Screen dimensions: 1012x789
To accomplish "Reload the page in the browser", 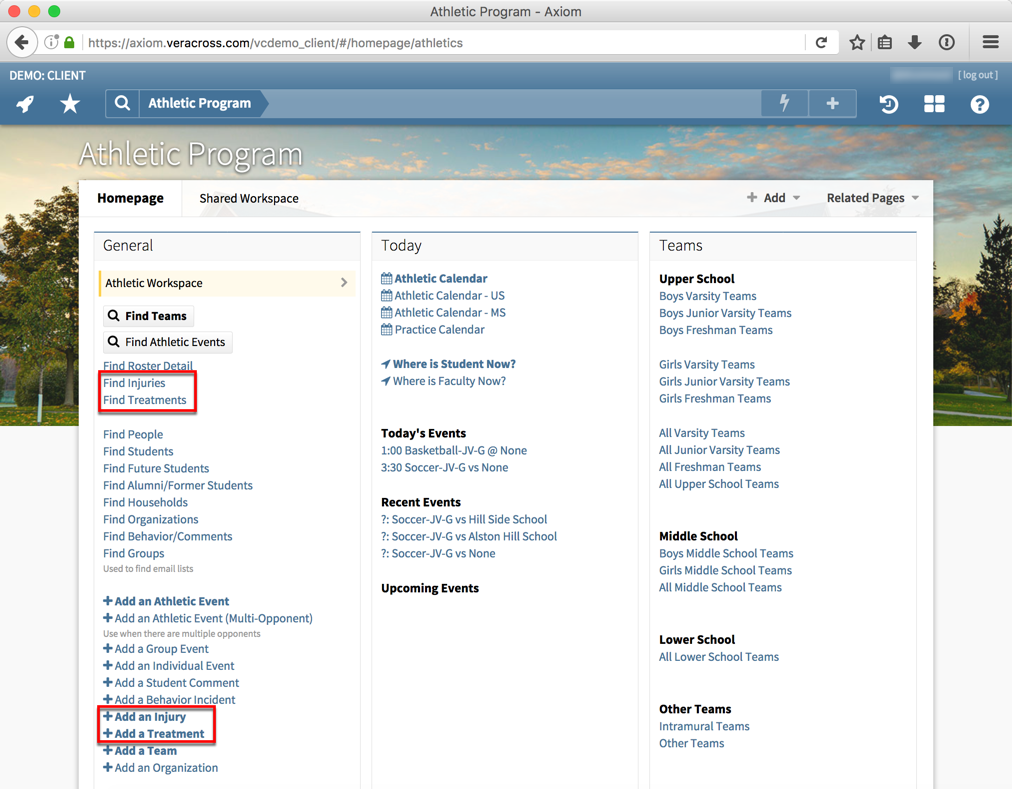I will [x=821, y=43].
